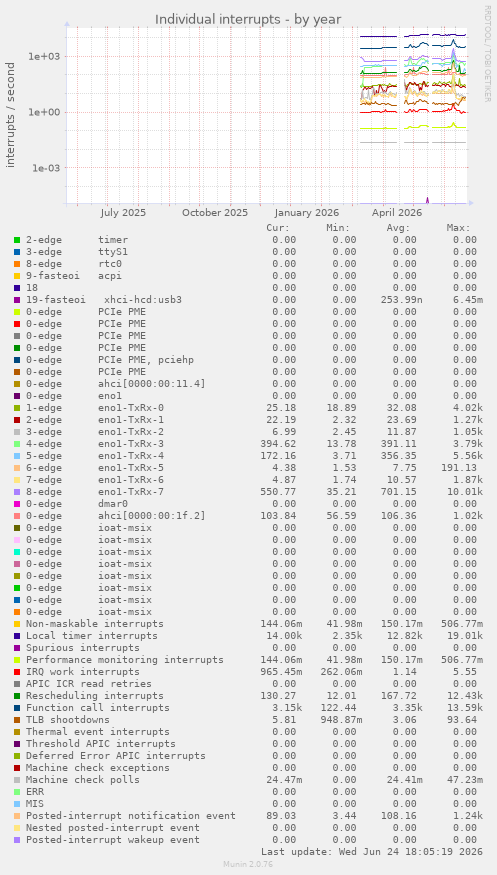
Task: Click the April 2026 axis label
Action: click(397, 213)
